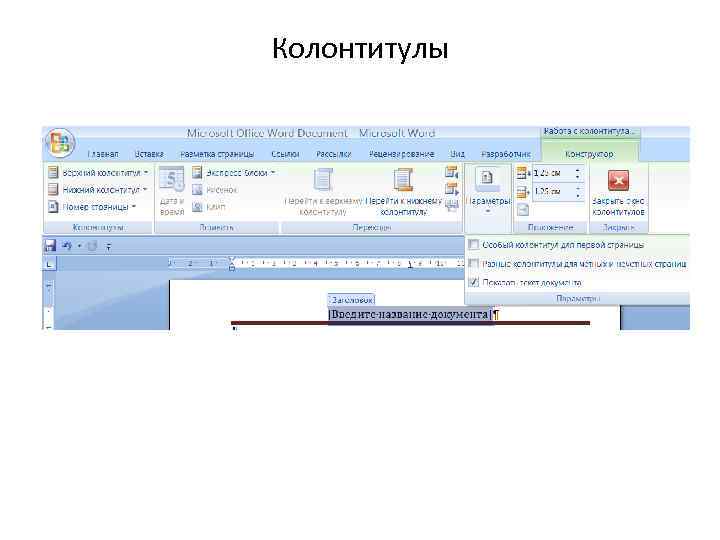Open the Нижний колонтитул dropdown
Viewport: 720px width, 540px height.
(x=99, y=190)
